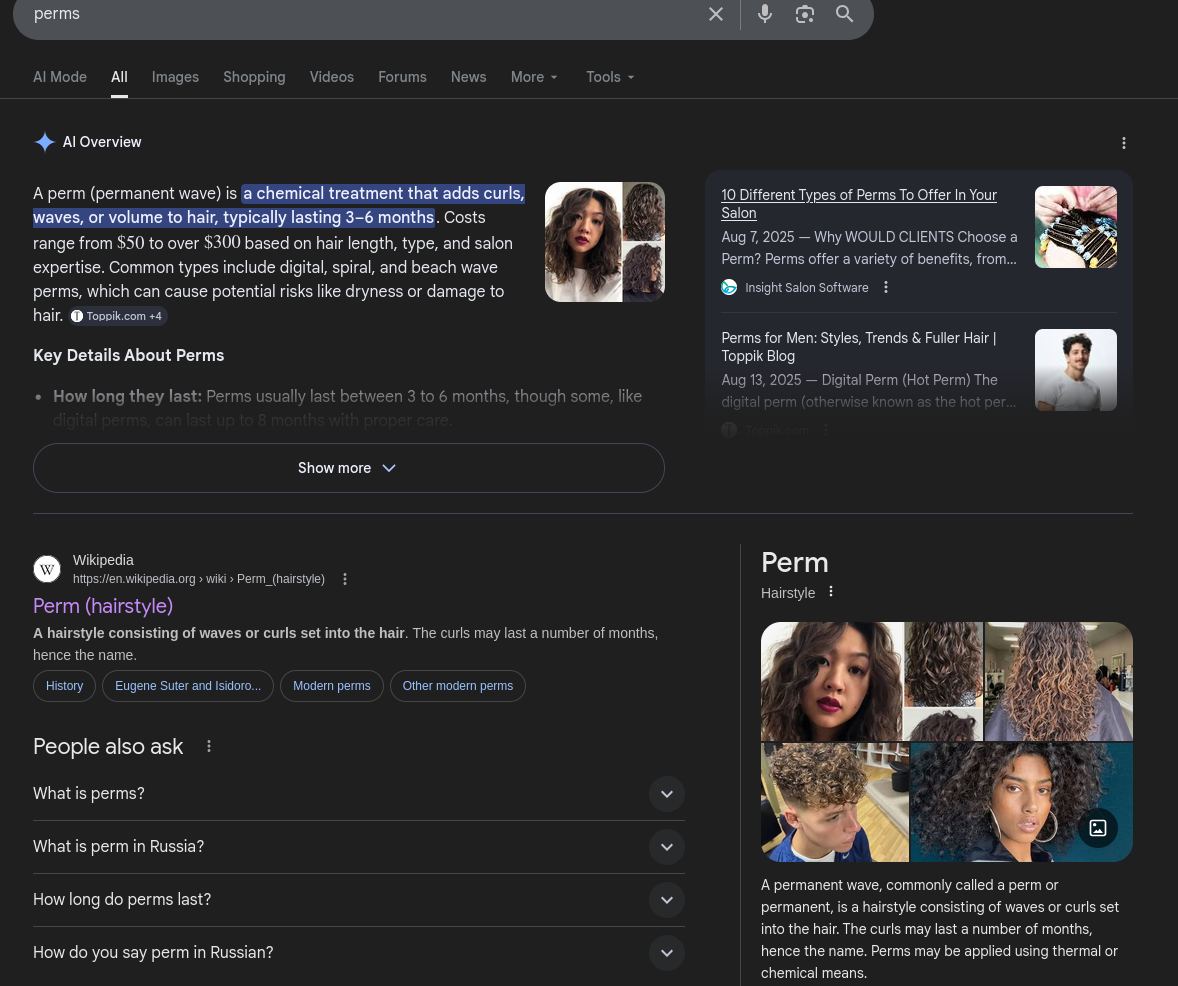Click the magnifying glass search icon
Viewport: 1178px width, 986px height.
(x=845, y=14)
